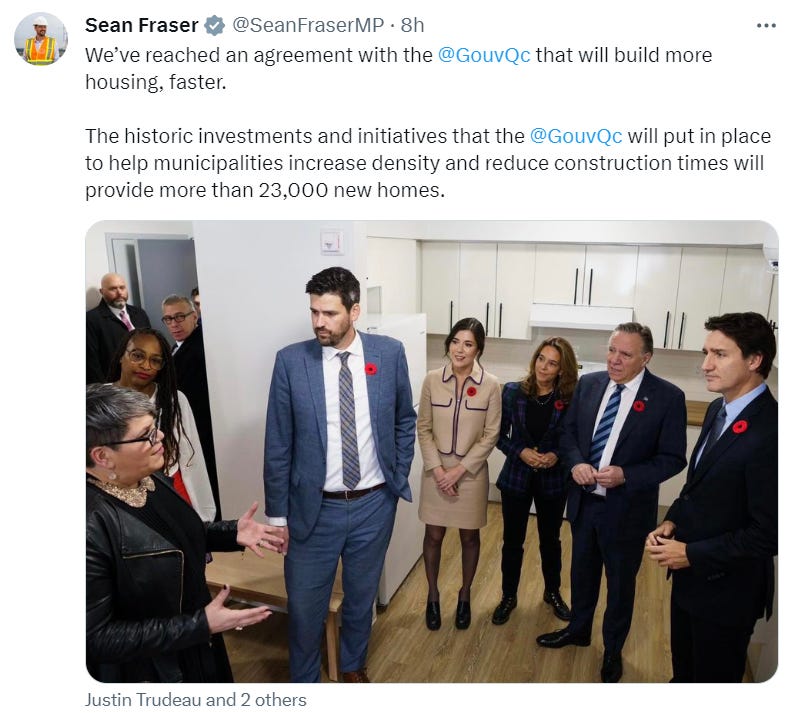Click the tweet's first paragraph text
800x713 pixels.
click(398, 68)
